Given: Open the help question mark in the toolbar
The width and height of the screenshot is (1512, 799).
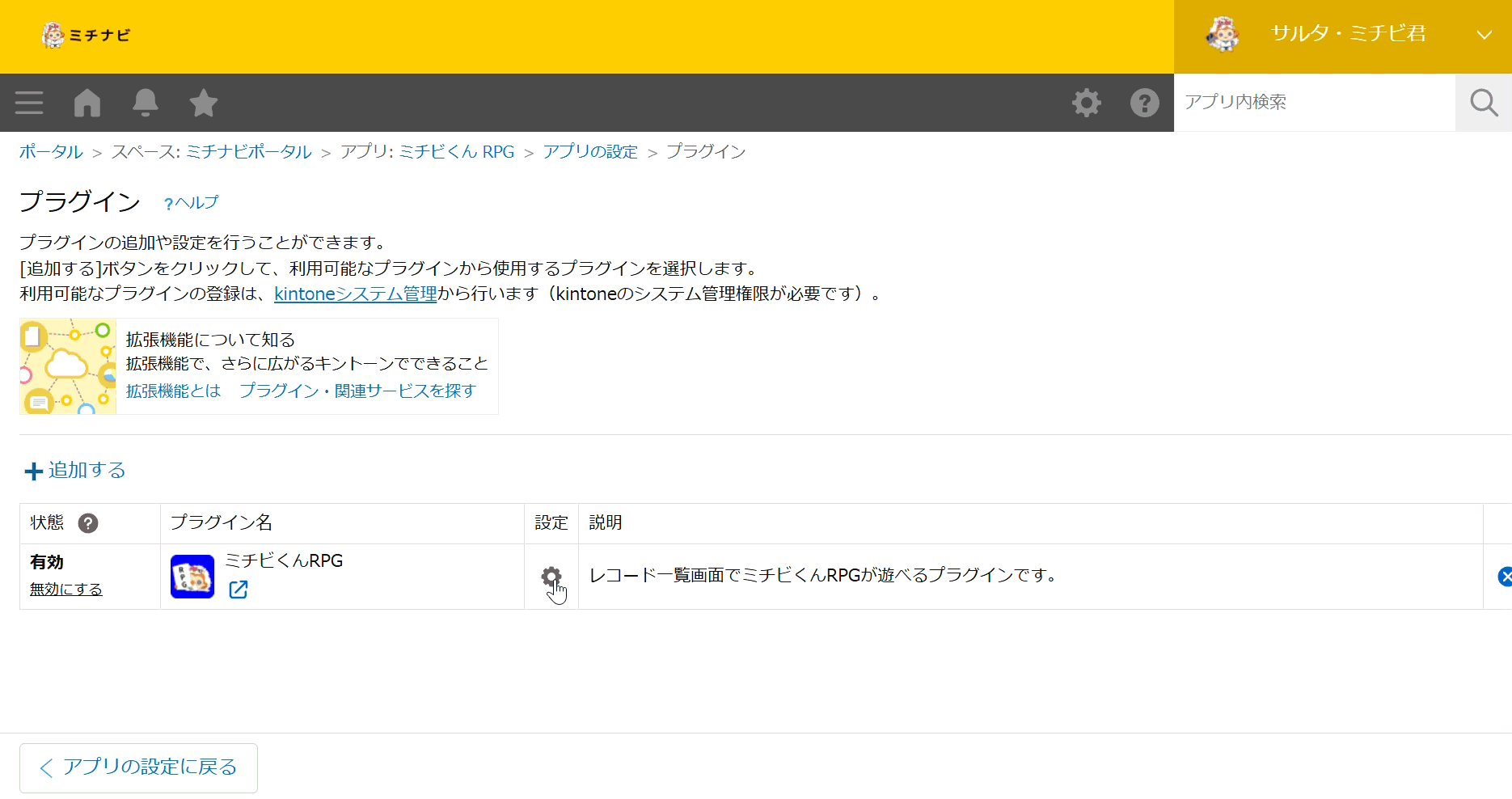Looking at the screenshot, I should [1145, 103].
